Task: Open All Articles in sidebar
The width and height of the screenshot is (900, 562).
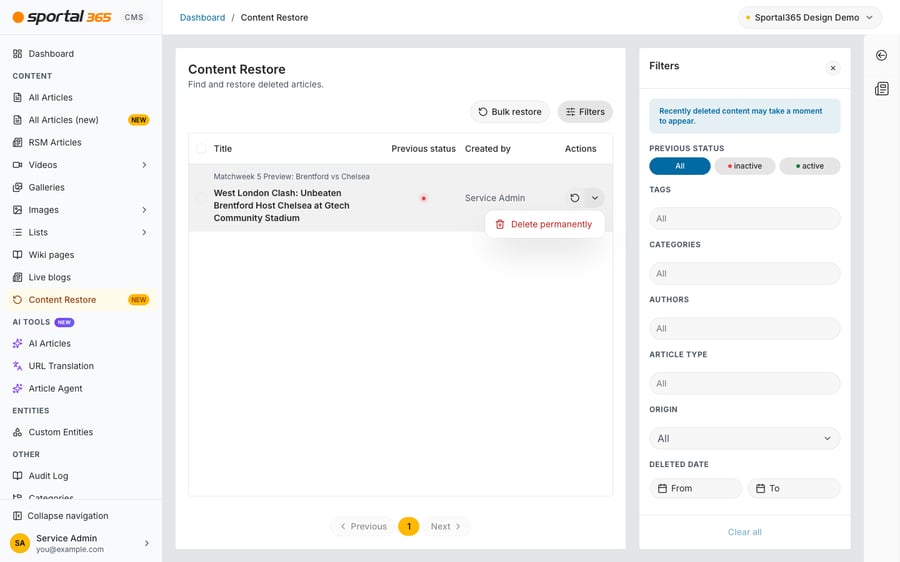Action: [80, 98]
